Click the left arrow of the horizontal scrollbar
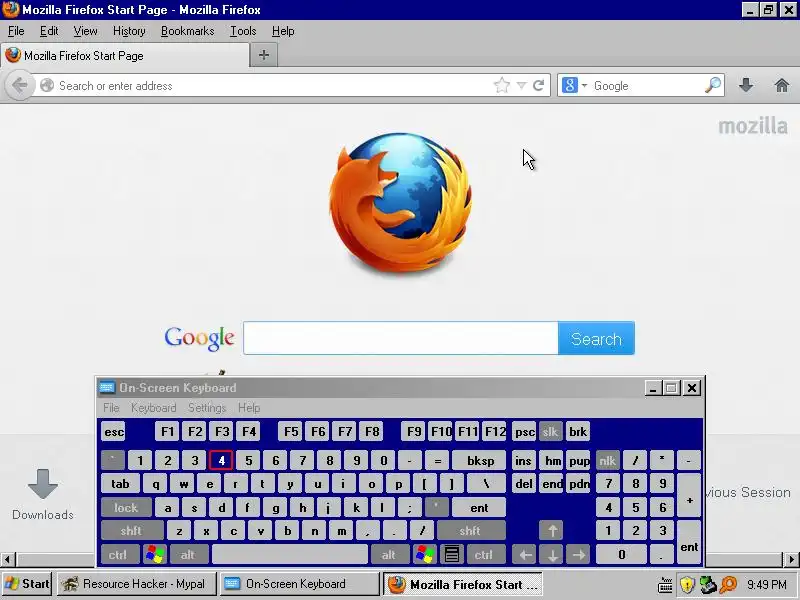Screen dimensions: 800x600 (x=7, y=559)
